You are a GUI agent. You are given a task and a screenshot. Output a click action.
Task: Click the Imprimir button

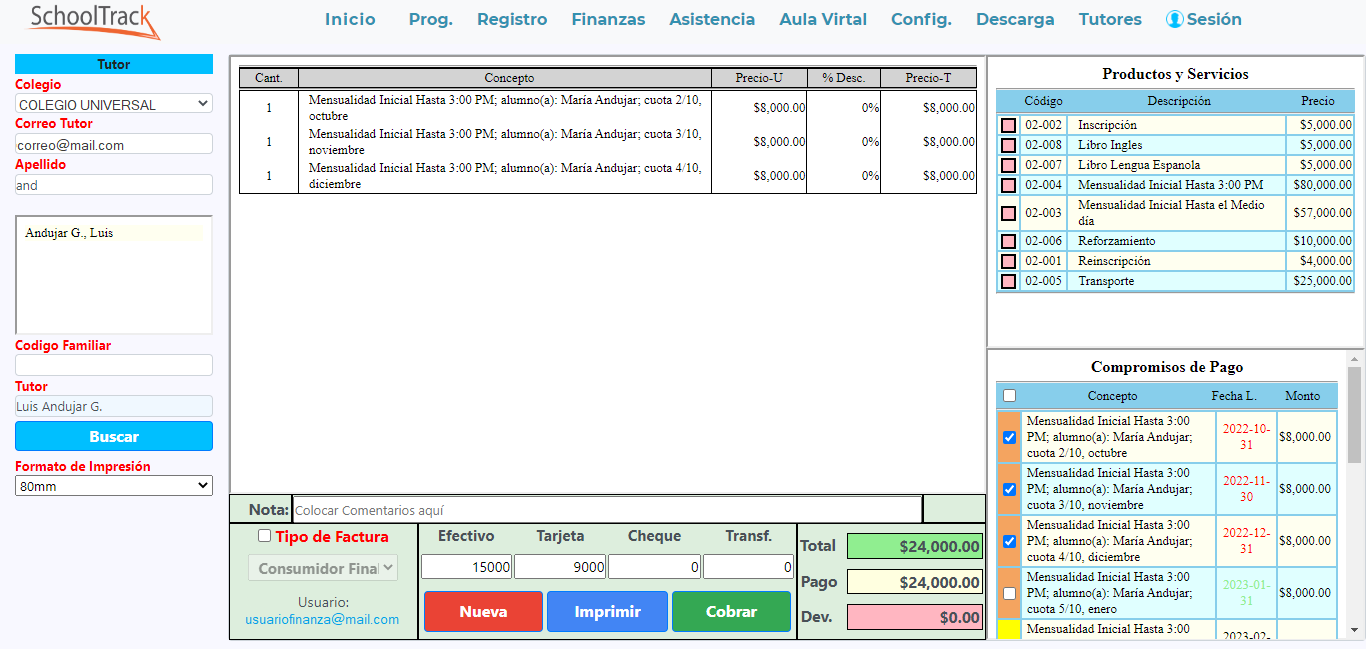tap(607, 611)
